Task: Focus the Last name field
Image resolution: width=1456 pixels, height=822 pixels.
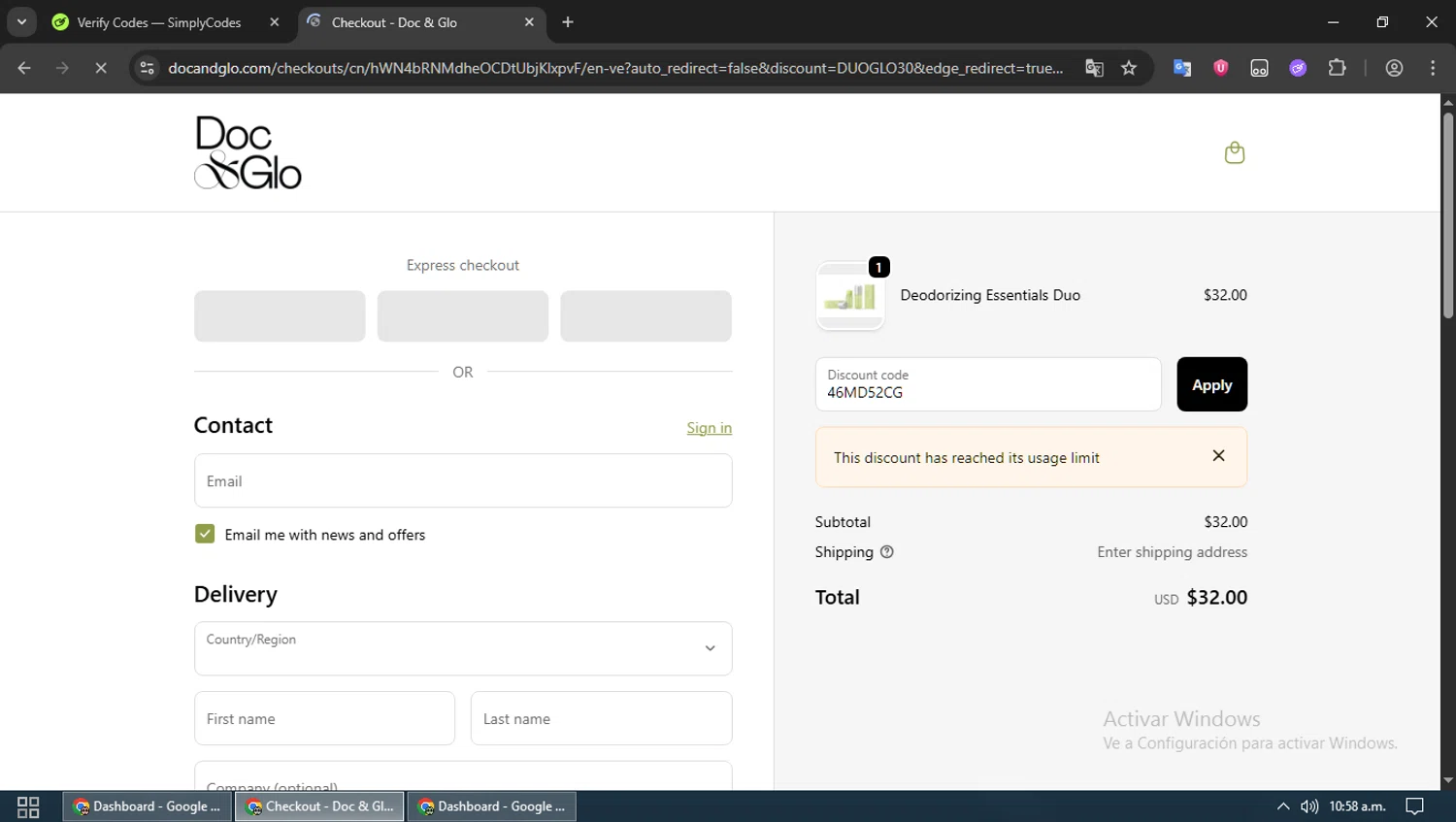Action: point(602,718)
